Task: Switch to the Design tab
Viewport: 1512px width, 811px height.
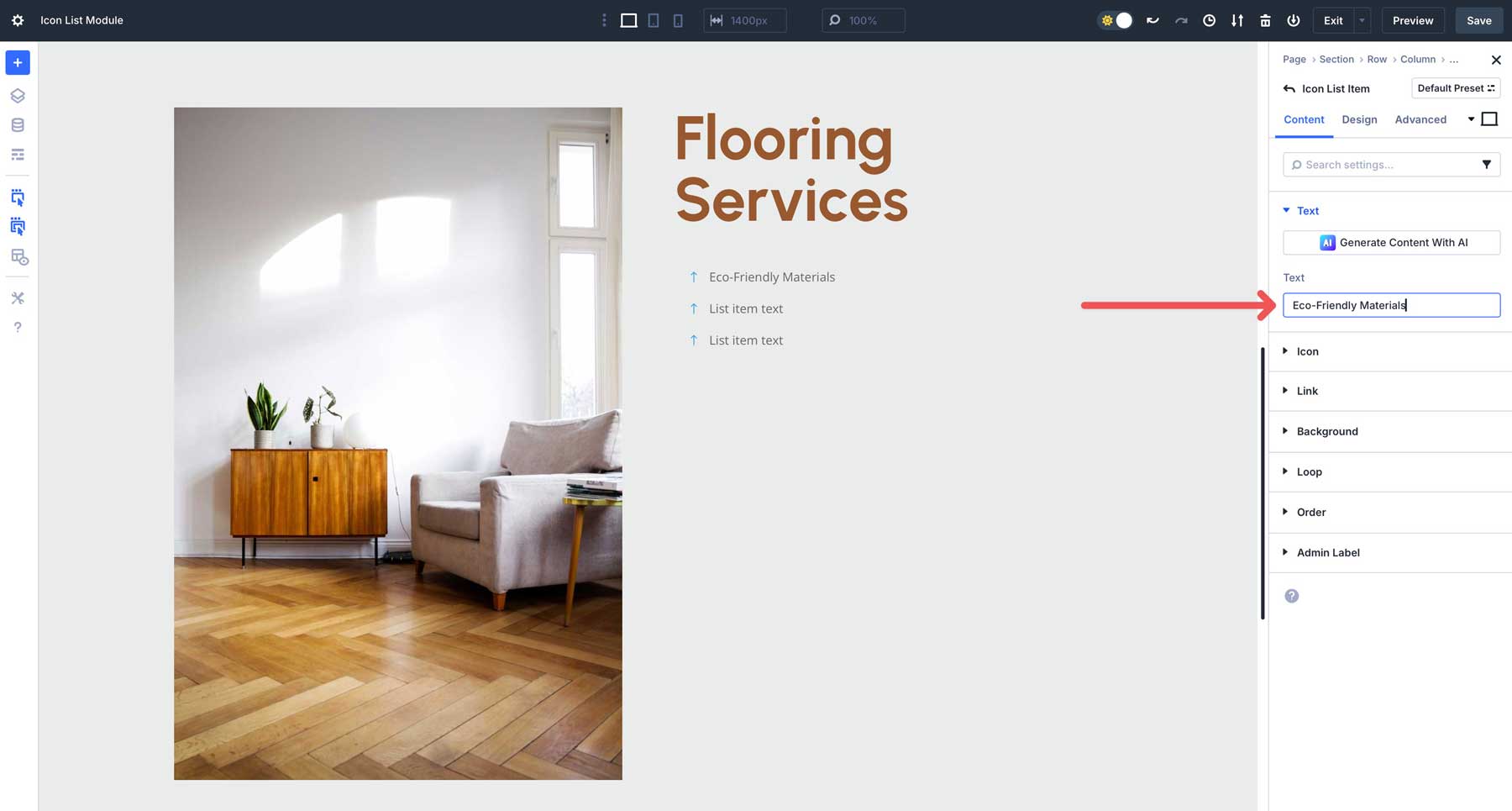Action: [1359, 119]
